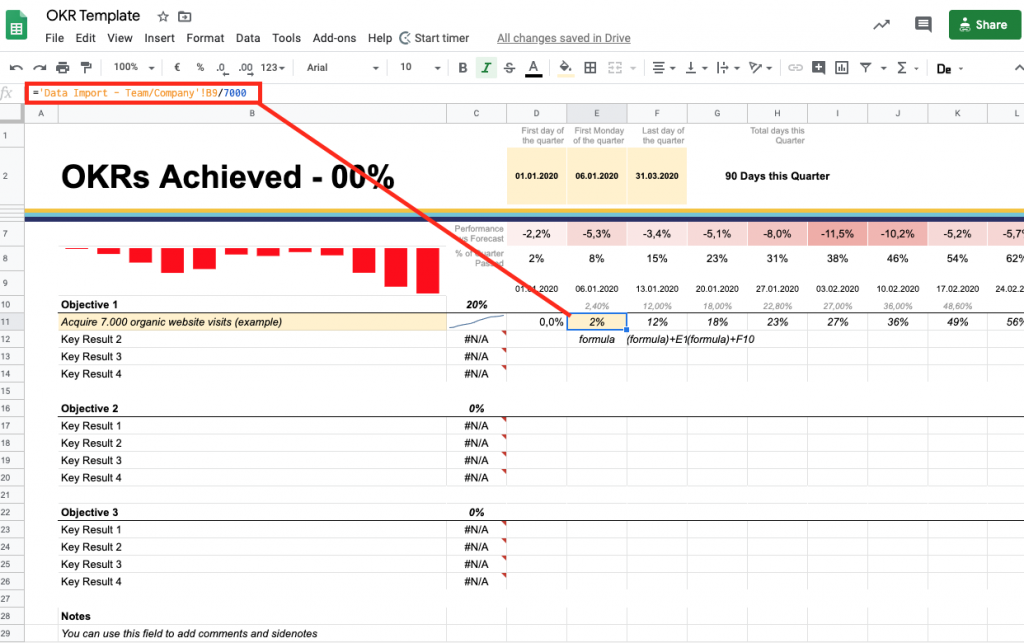The image size is (1024, 643).
Task: Open the fill color picker
Action: point(565,67)
